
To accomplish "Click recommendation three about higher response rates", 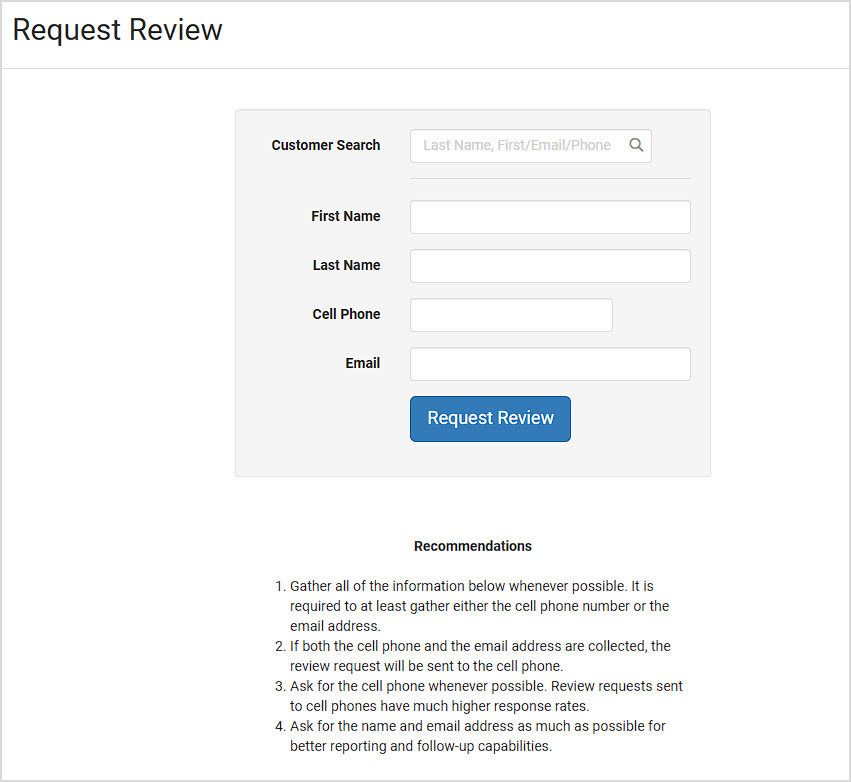I will (479, 696).
